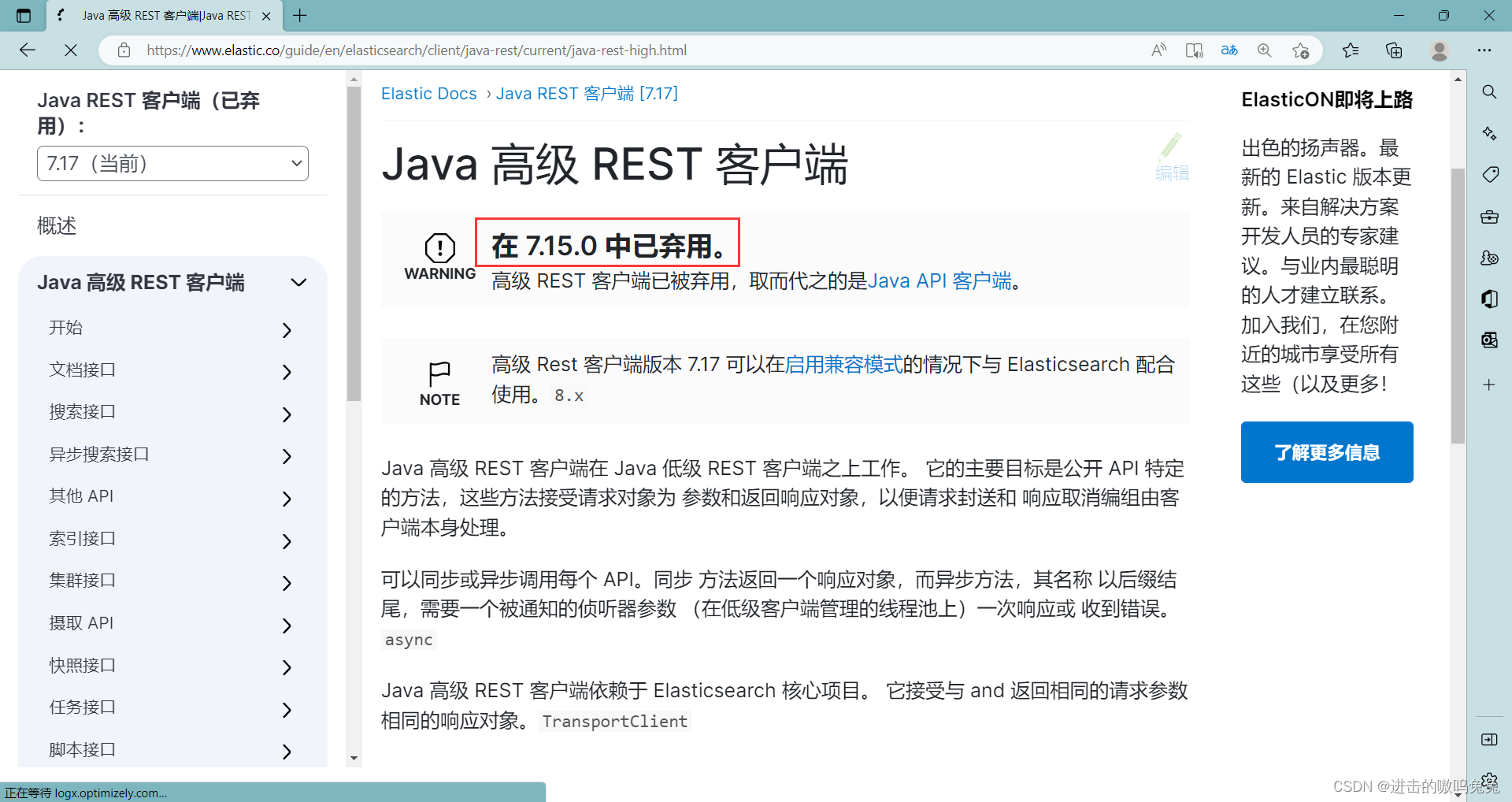Open the 开始 navigation entry
The image size is (1512, 802).
click(65, 328)
